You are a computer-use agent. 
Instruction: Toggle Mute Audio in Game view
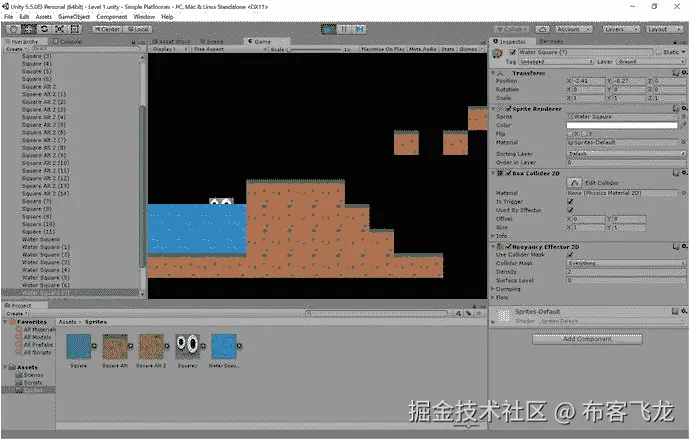tap(423, 49)
